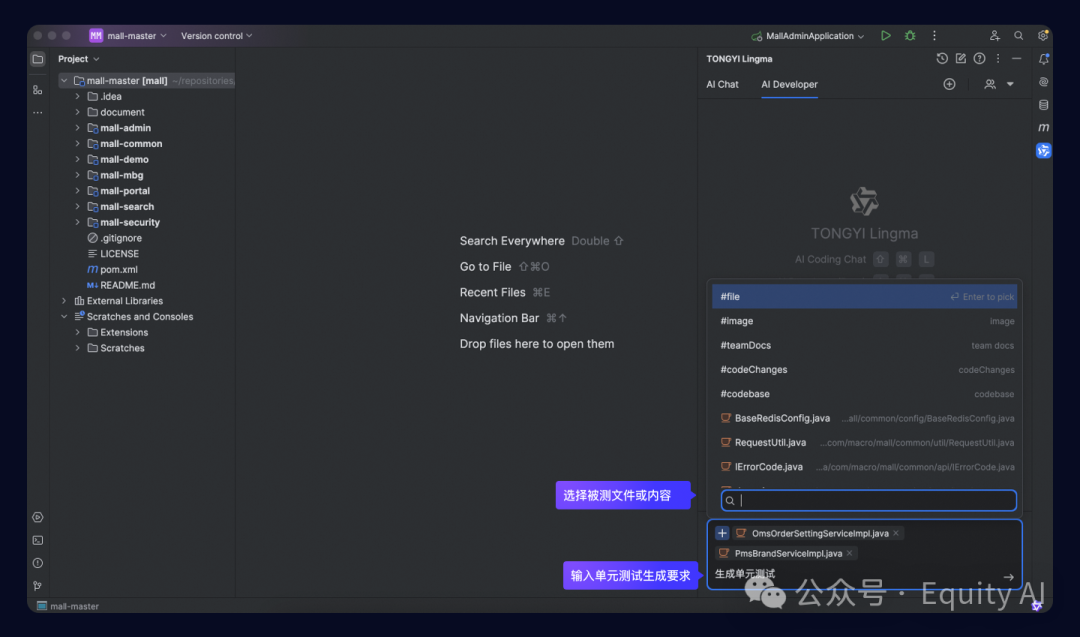Screen dimensions: 1080x637
Task: Select the #teamDocs context option
Action: click(x=864, y=345)
